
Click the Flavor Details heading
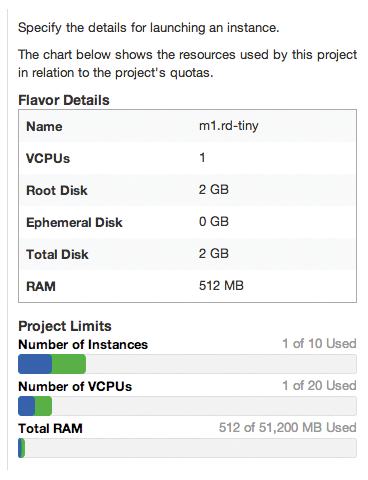tap(64, 100)
